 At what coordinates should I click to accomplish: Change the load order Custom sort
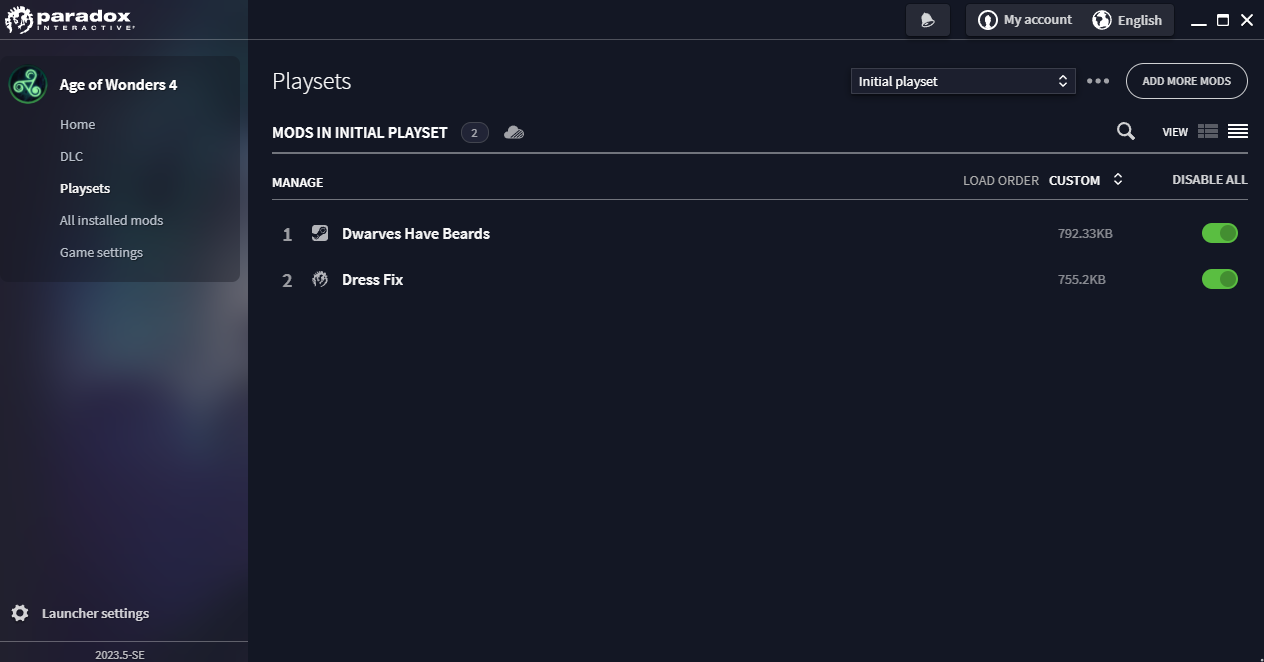(x=1085, y=180)
